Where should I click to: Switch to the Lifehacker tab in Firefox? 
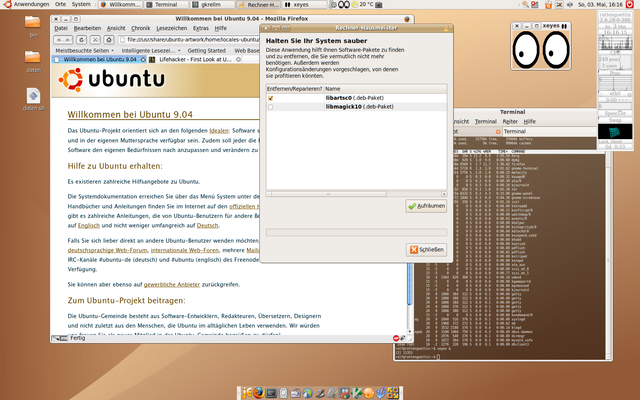[x=195, y=60]
